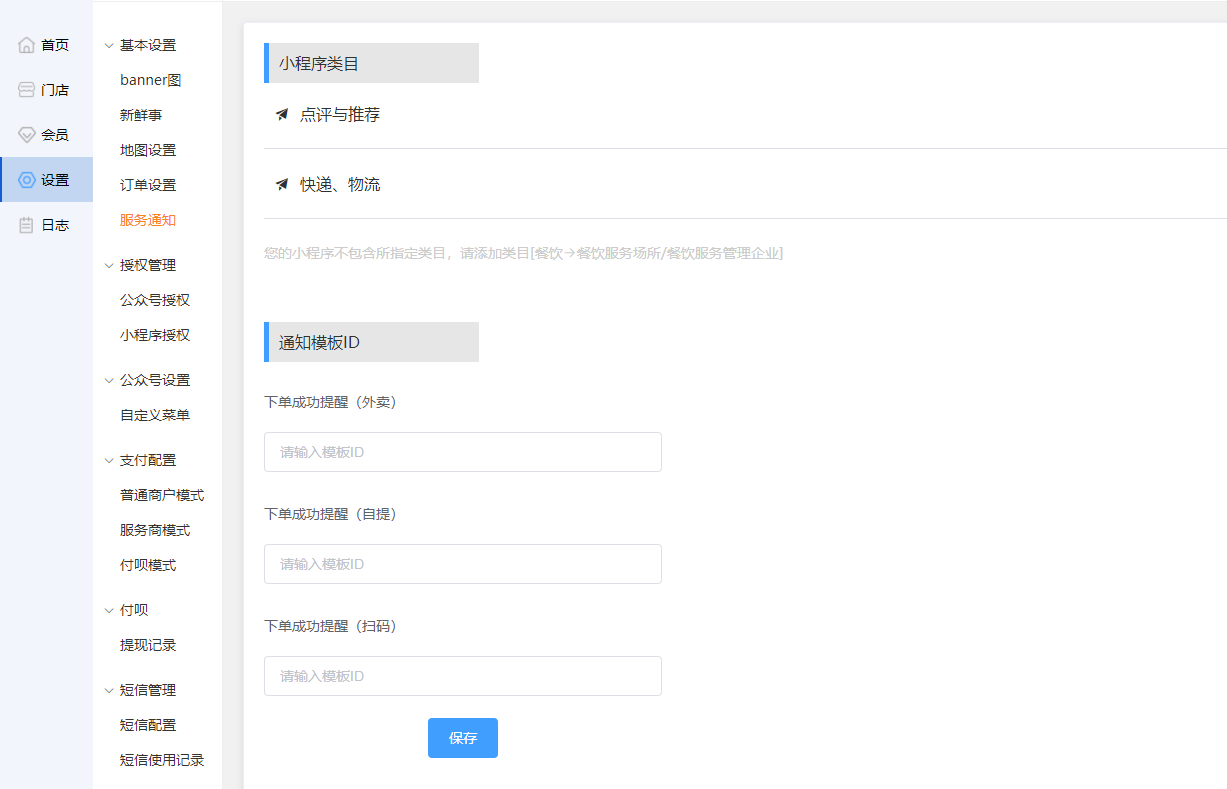The image size is (1227, 789).
Task: Collapse the 基本设置 menu group
Action: coord(109,45)
